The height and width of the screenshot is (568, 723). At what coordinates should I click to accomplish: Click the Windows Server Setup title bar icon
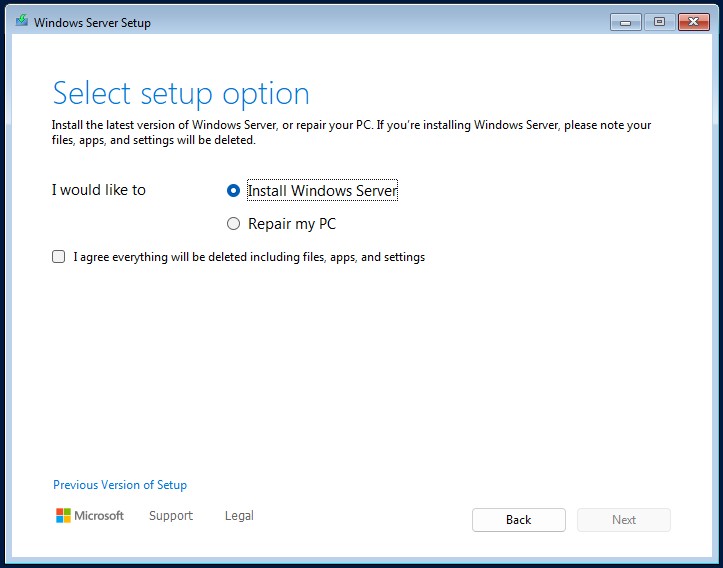click(x=21, y=21)
